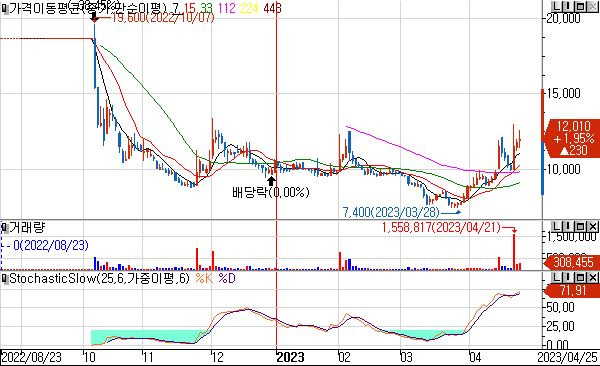This screenshot has width=600, height=366.
Task: Click the 19,600(2022/10/07) high price label
Action: click(x=163, y=18)
